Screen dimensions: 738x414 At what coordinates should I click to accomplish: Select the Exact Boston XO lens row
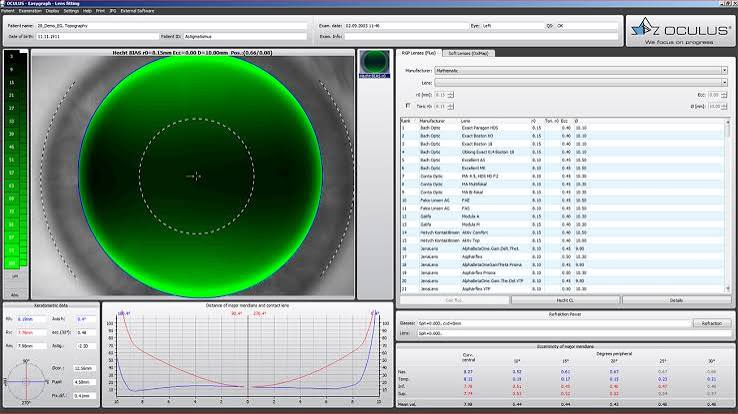coord(562,135)
